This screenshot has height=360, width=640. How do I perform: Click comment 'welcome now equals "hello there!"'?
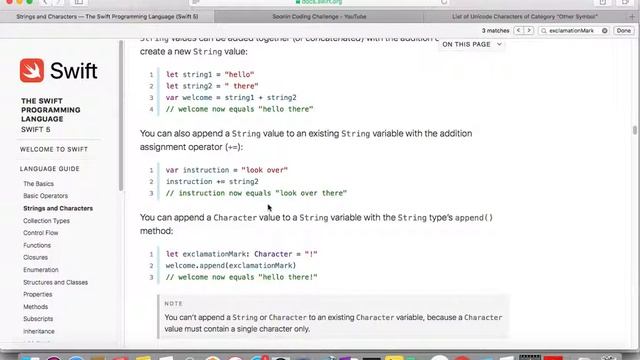point(241,277)
